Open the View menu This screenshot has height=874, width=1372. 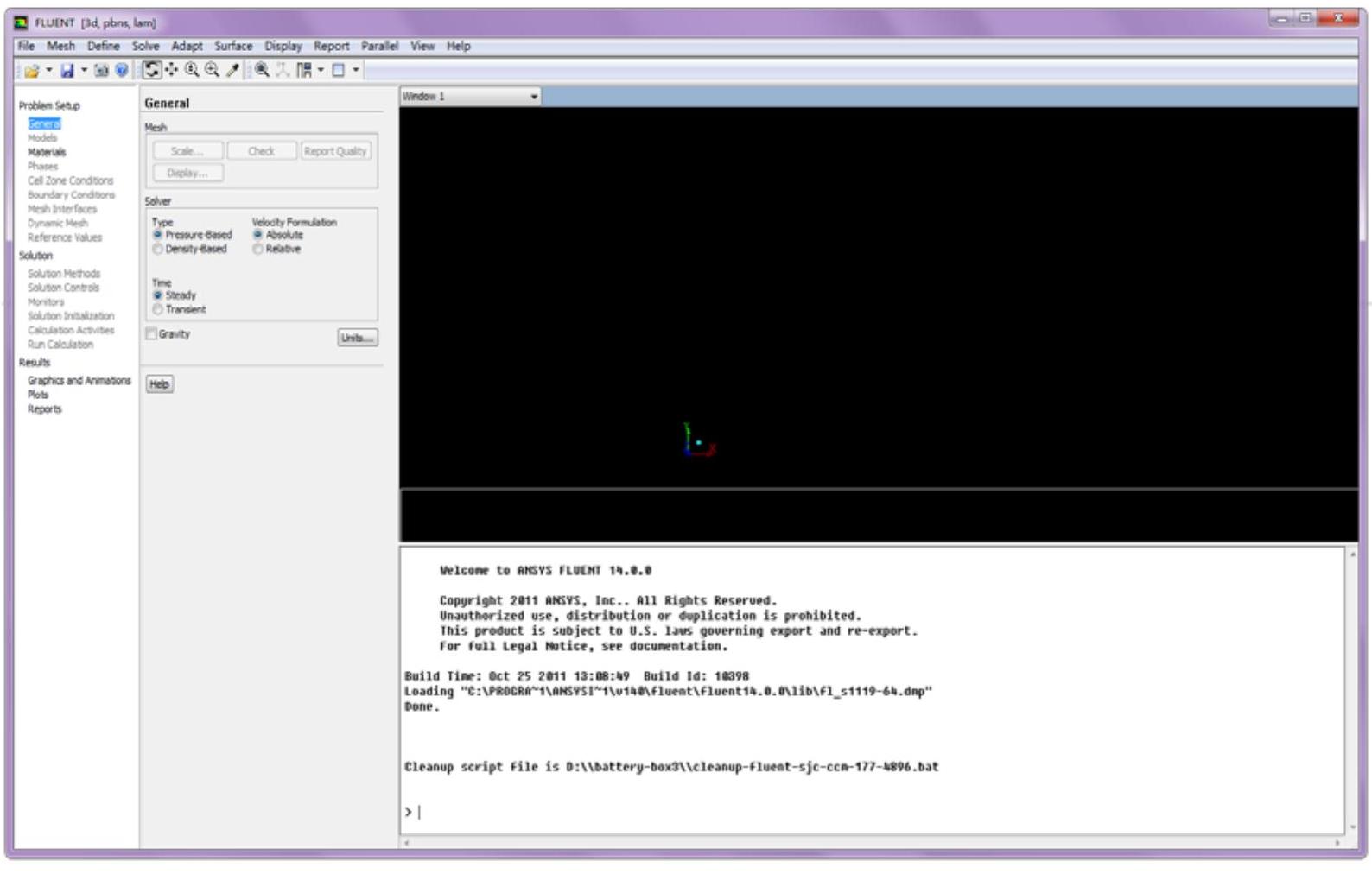[422, 46]
